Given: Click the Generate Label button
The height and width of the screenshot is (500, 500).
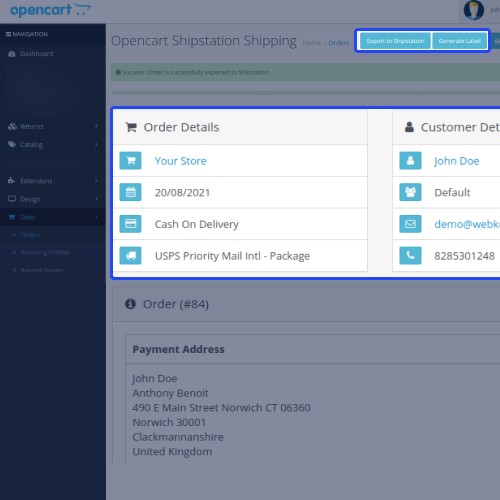Looking at the screenshot, I should pos(459,41).
